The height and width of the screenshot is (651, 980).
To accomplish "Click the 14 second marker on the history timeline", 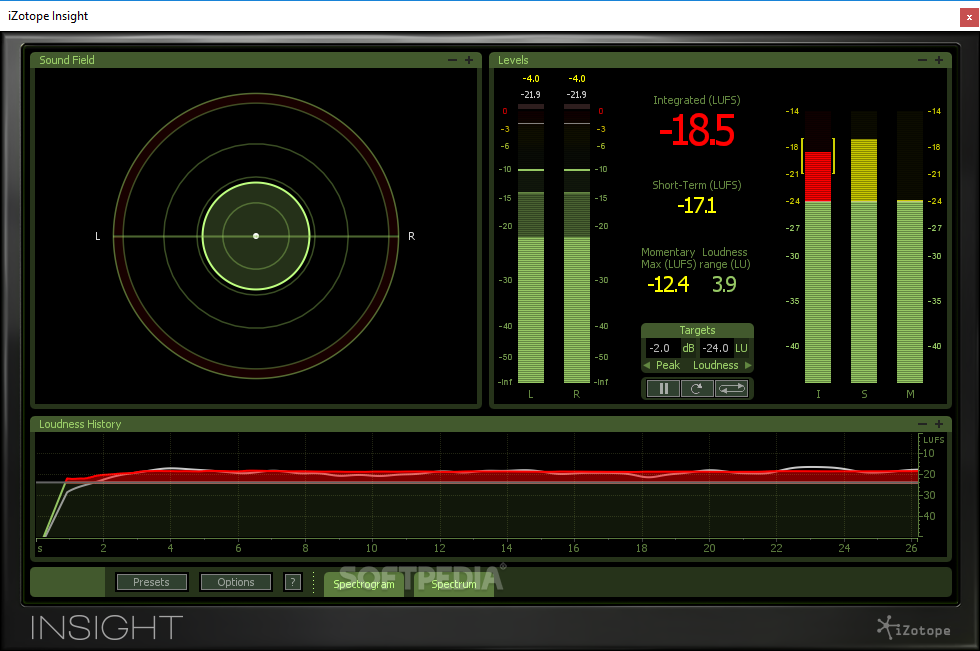I will click(x=506, y=548).
